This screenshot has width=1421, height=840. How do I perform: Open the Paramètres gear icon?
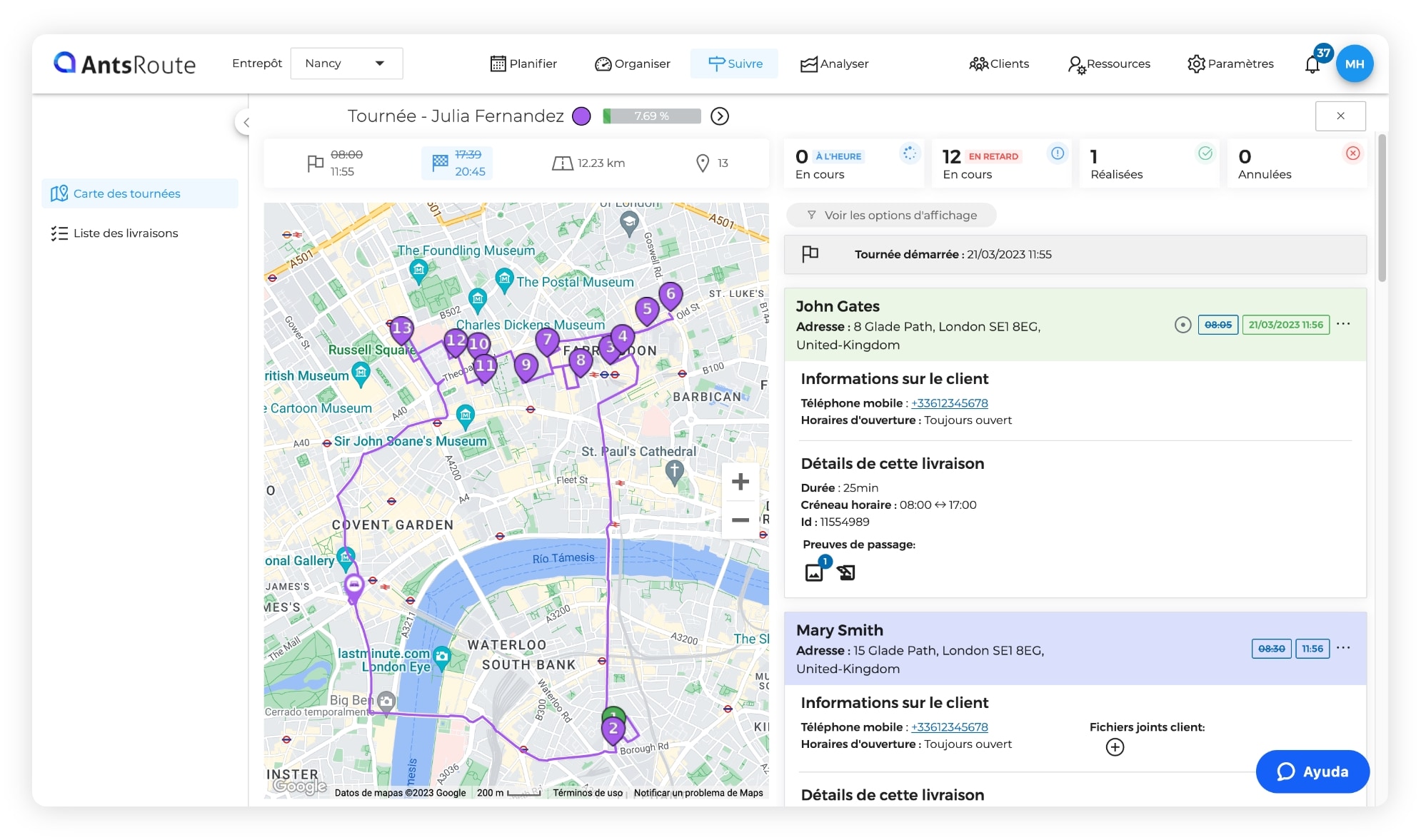tap(1197, 64)
